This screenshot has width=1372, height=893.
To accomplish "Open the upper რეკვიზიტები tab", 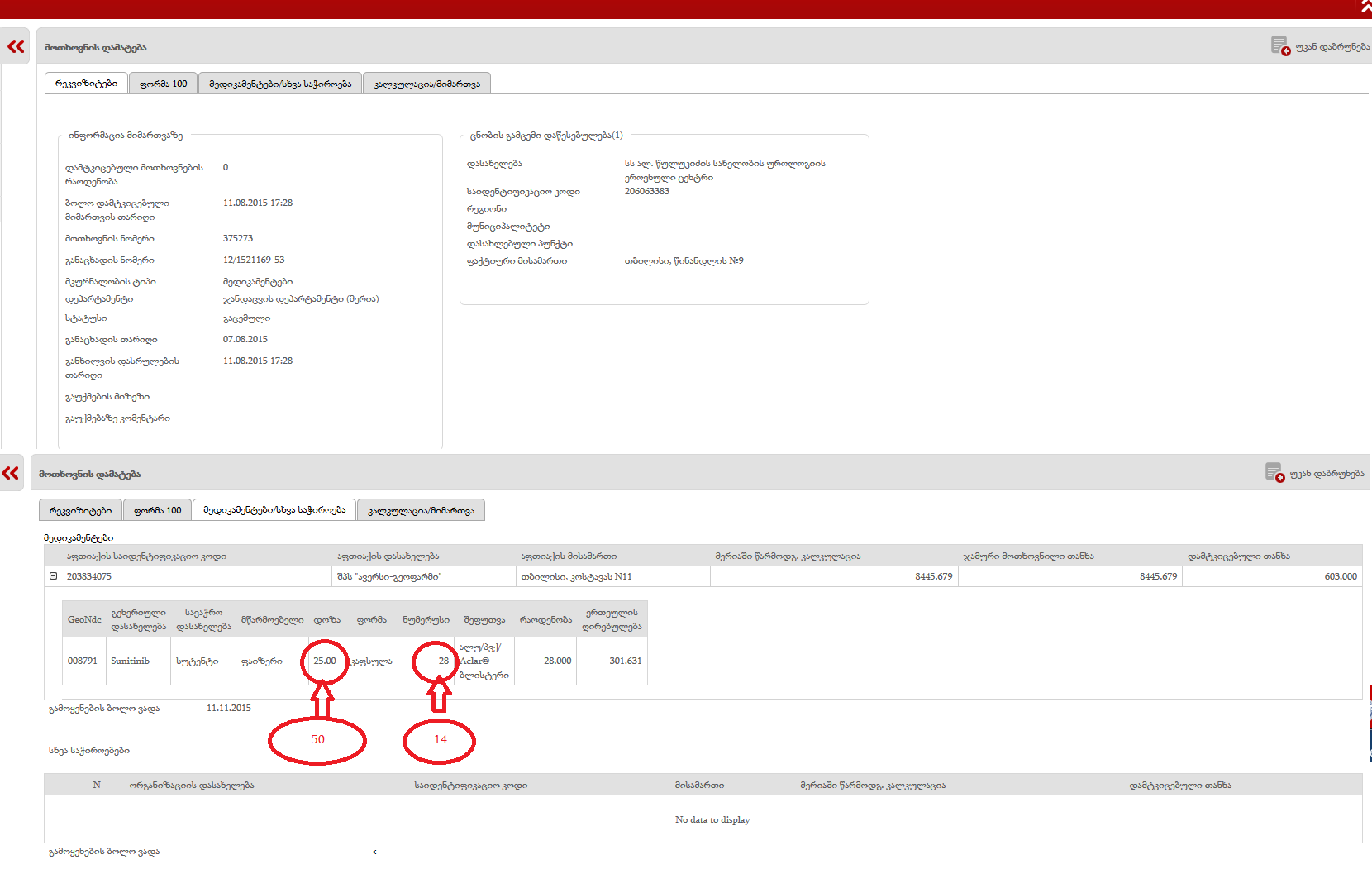I will (86, 84).
